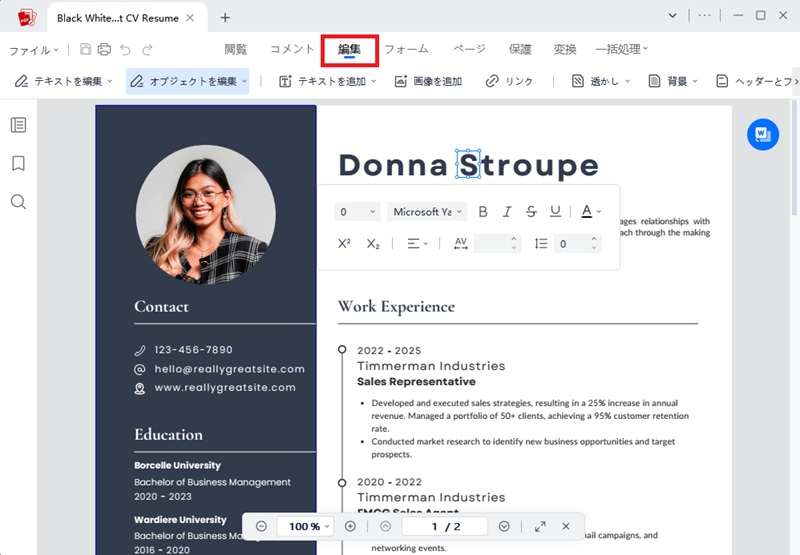Click the print icon in top toolbar
Viewport: 800px width, 555px height.
(105, 49)
